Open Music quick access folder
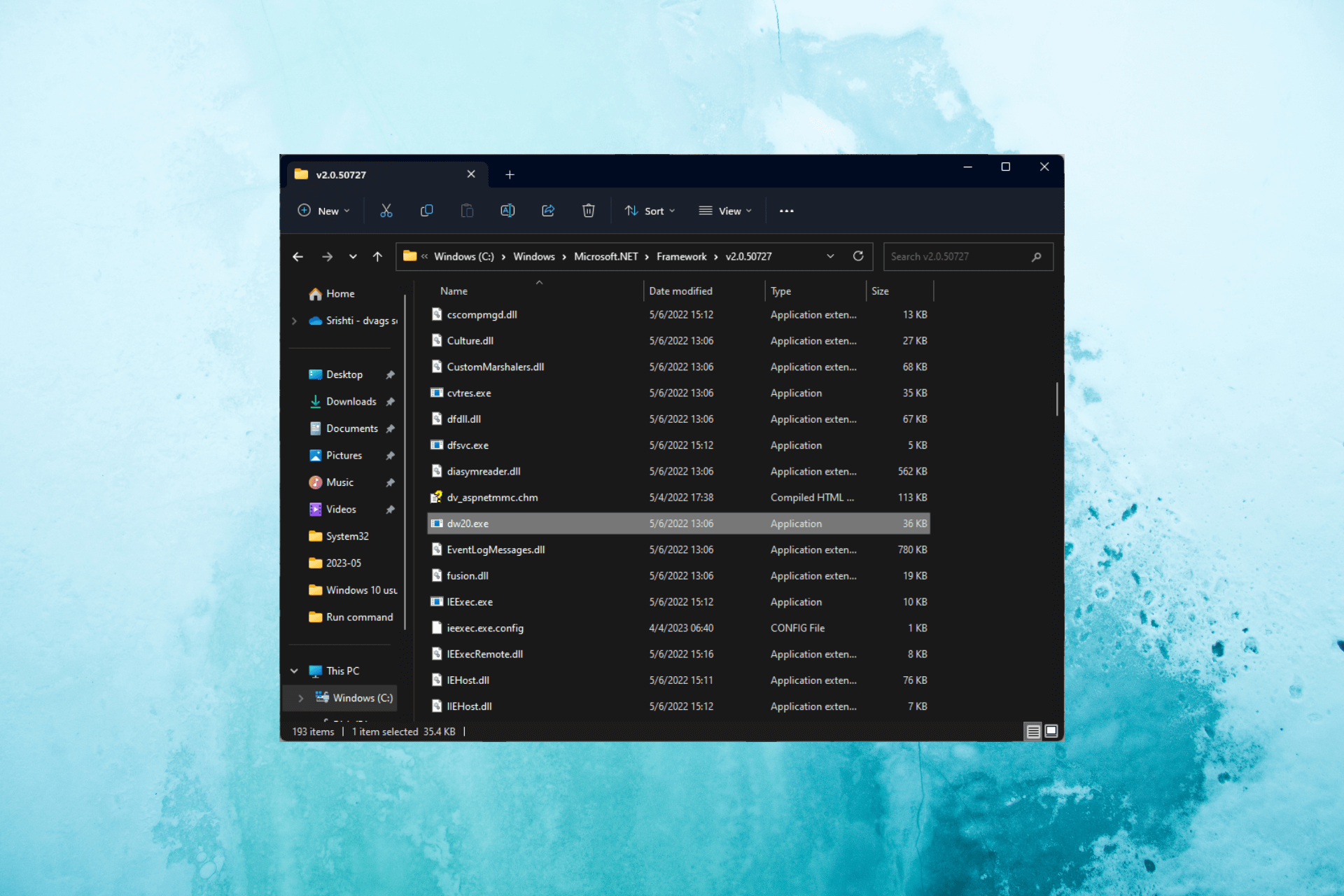The height and width of the screenshot is (896, 1344). (332, 482)
